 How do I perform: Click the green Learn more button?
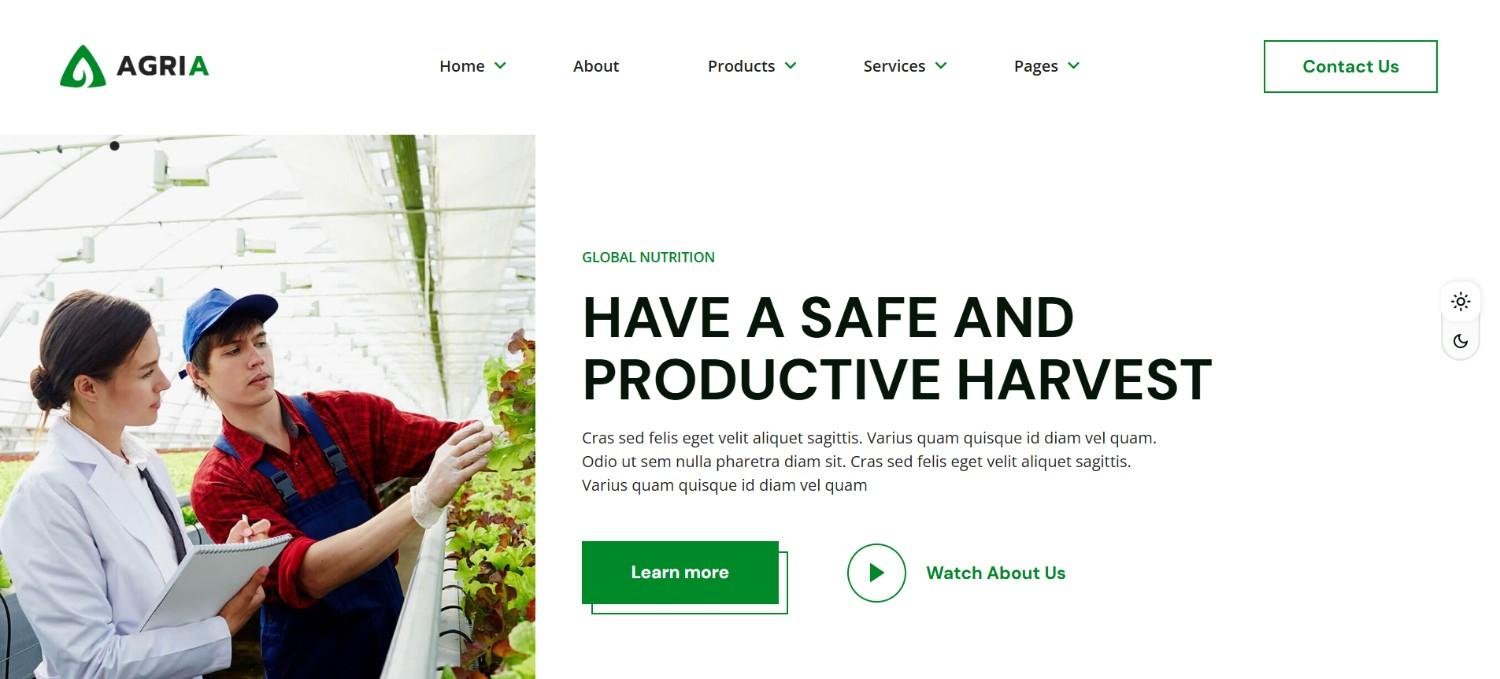680,572
